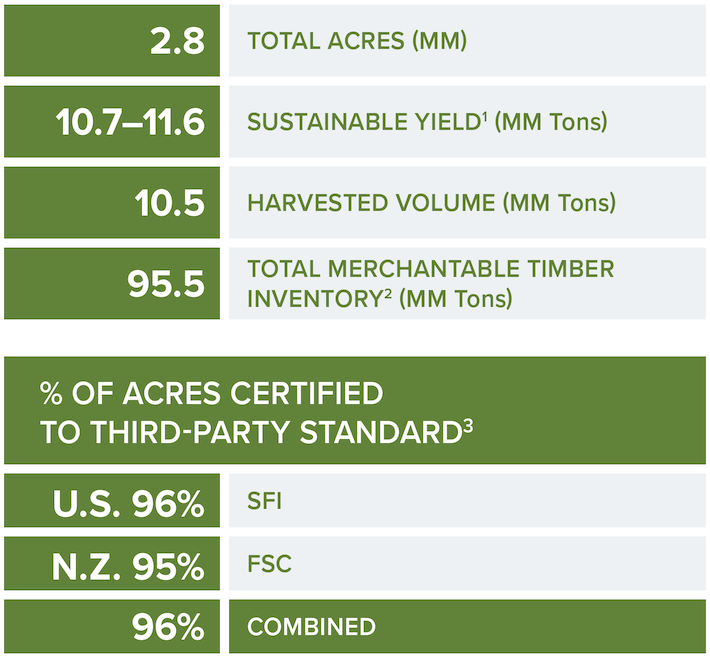Click footnote 3 superscript after STANDARD

coord(468,426)
